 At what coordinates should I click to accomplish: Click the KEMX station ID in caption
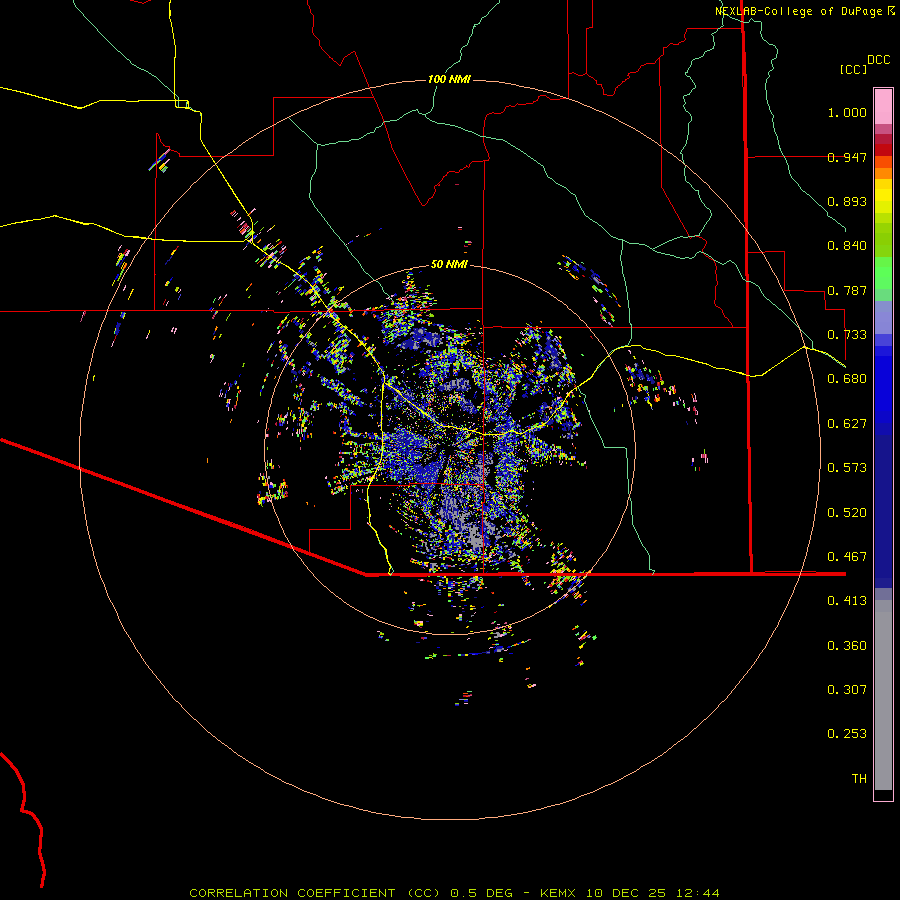[558, 893]
